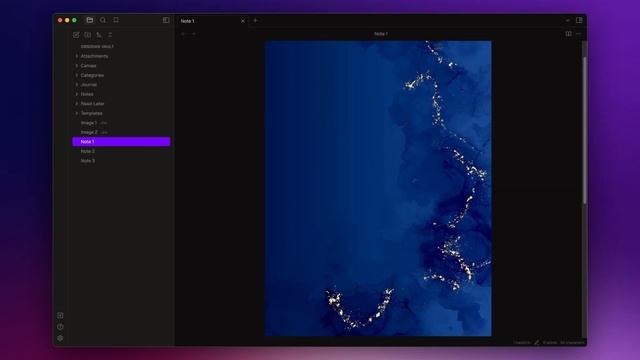Open the bookmarks pane icon
The image size is (640, 360).
pos(116,20)
